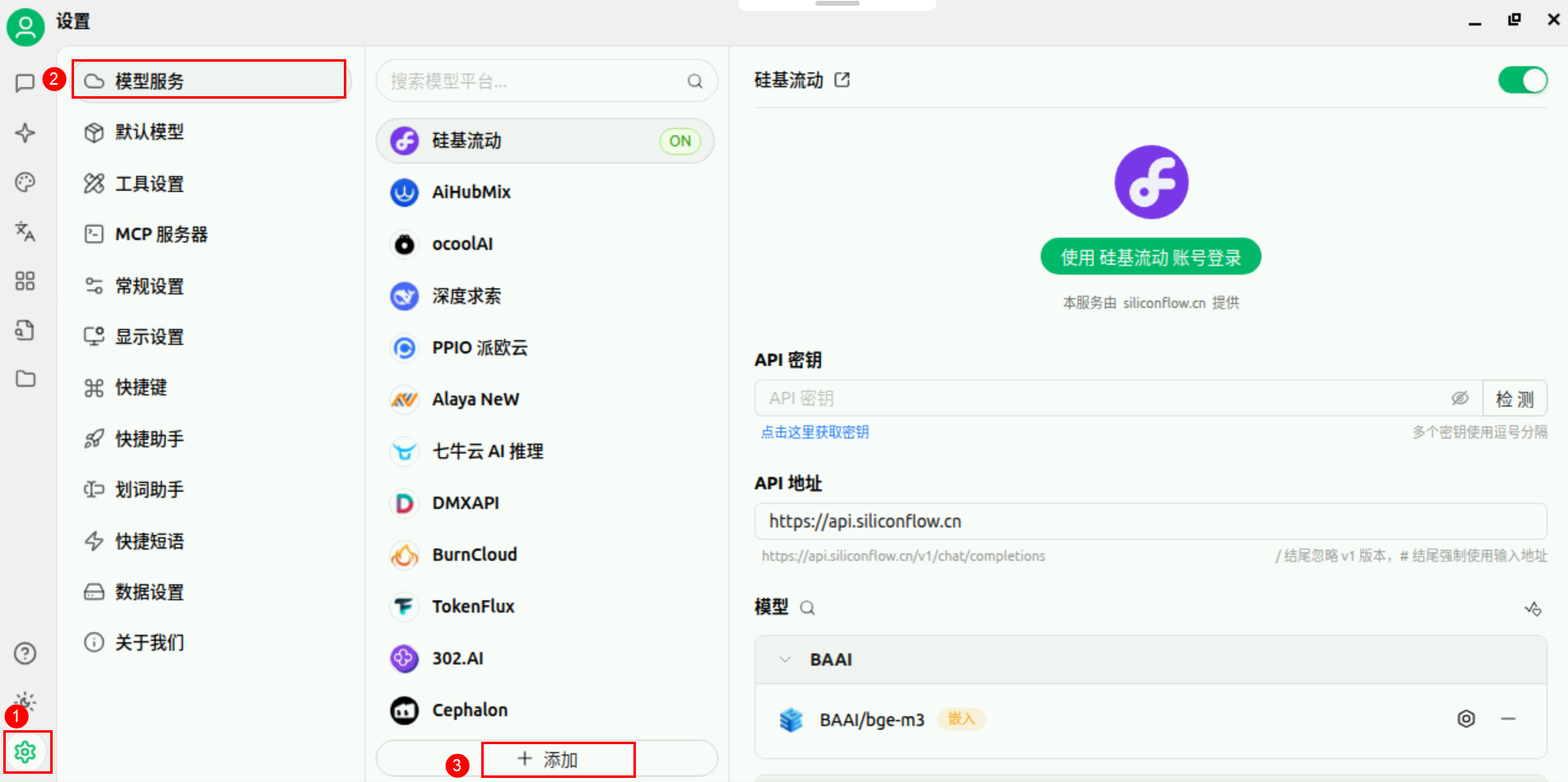This screenshot has height=782, width=1568.
Task: Select the AiHubMix provider
Action: [x=545, y=192]
